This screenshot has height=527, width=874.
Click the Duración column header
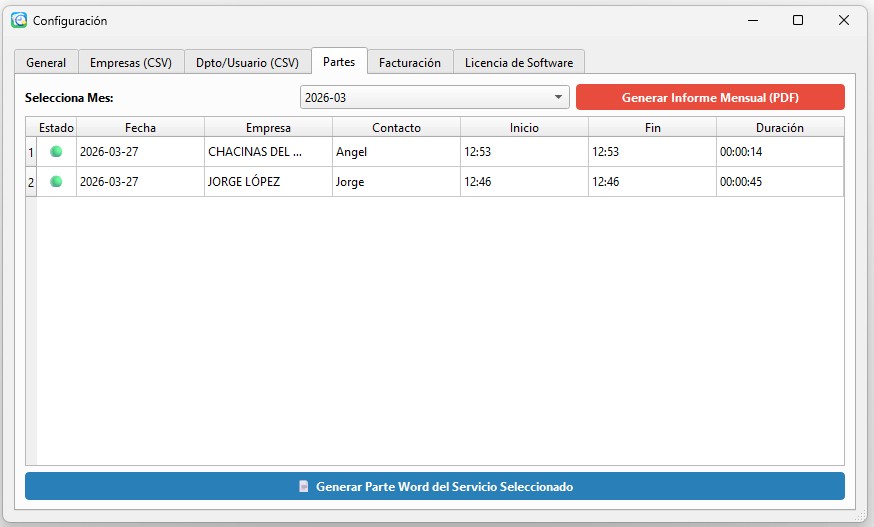tap(780, 128)
